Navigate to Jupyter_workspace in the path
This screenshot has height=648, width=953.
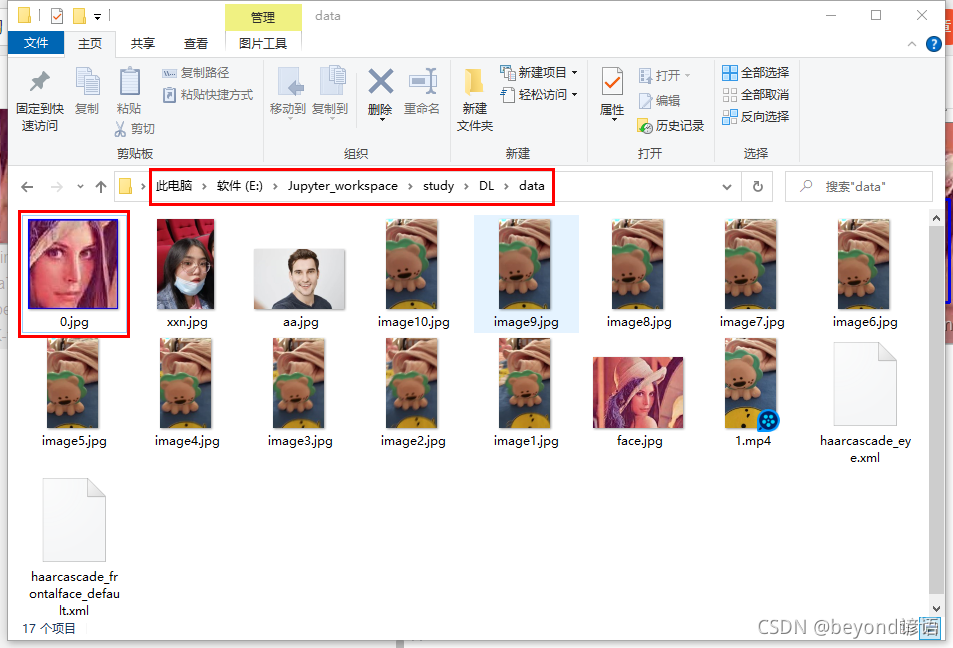pos(343,186)
